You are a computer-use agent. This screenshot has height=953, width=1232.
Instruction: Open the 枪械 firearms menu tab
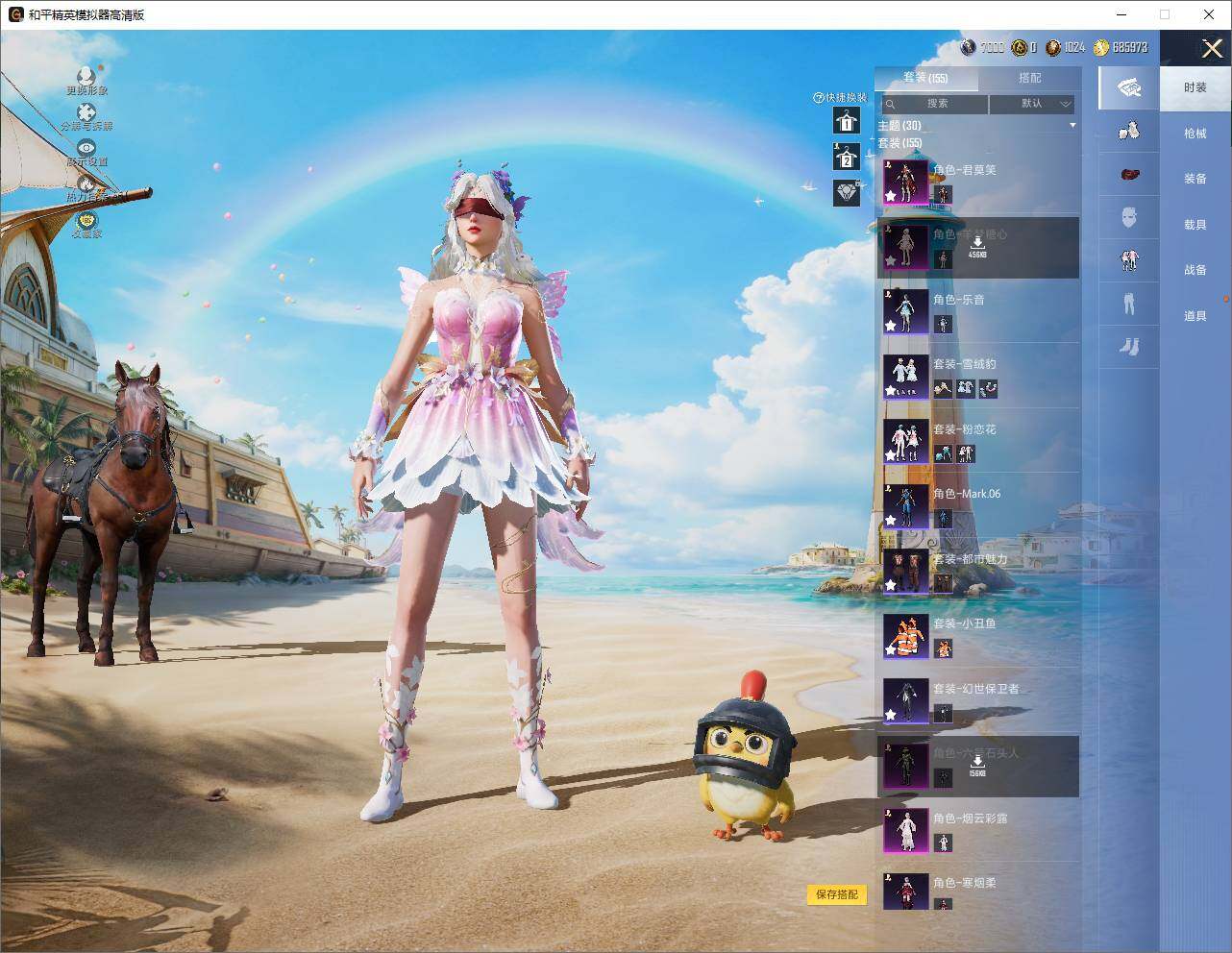click(x=1195, y=134)
